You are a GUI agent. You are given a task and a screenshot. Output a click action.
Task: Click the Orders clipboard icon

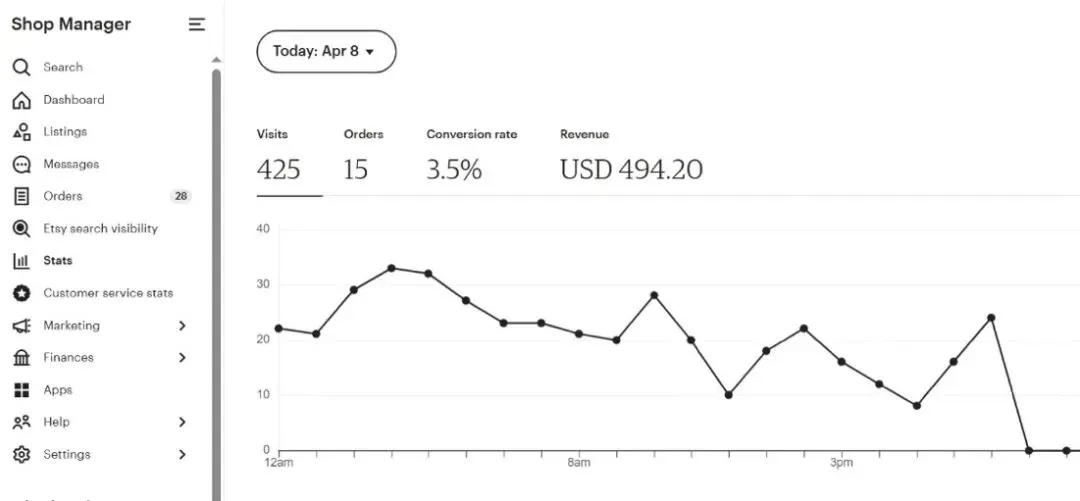(x=21, y=197)
